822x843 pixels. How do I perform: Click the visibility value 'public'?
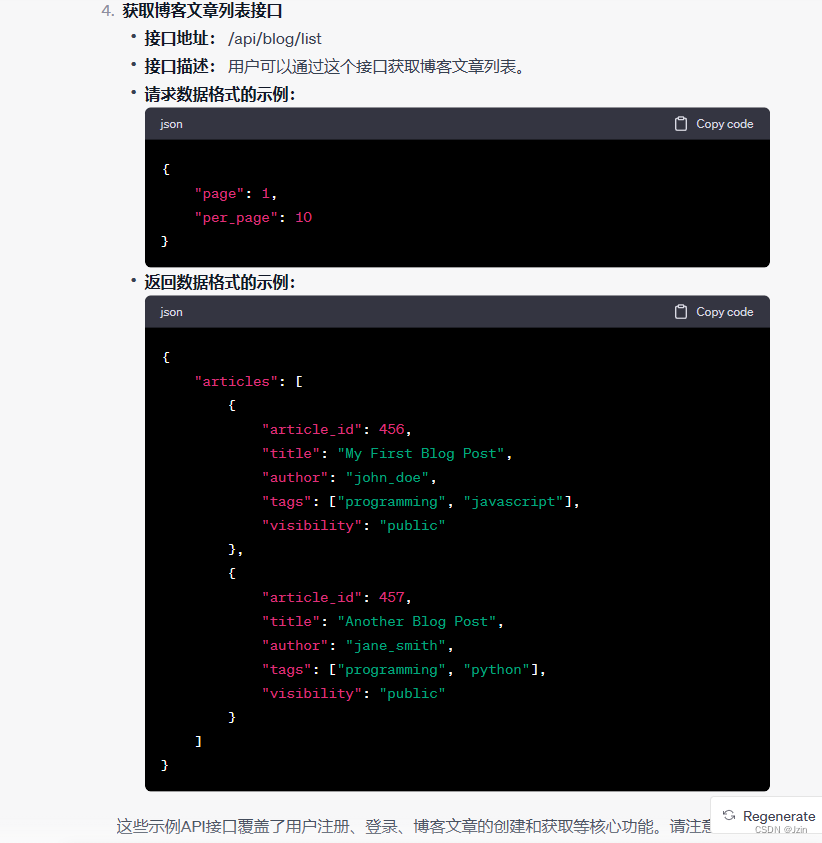point(412,525)
